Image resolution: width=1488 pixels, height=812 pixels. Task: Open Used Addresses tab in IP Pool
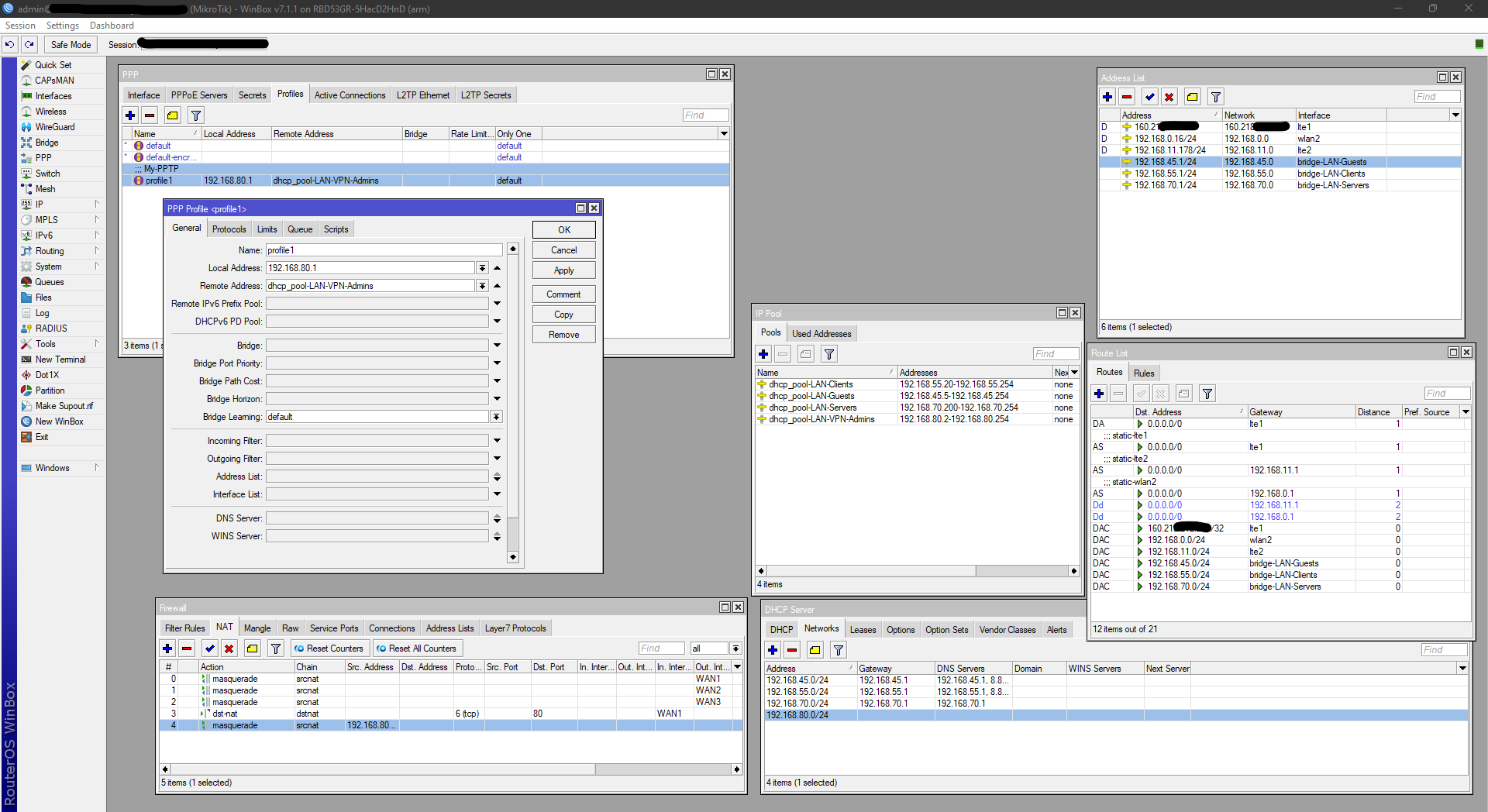821,334
